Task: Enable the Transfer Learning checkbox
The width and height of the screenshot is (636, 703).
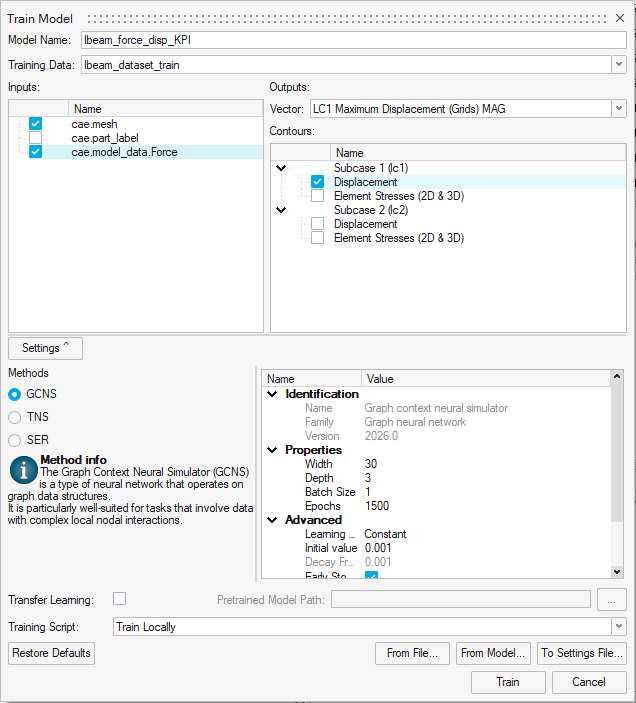Action: click(119, 599)
